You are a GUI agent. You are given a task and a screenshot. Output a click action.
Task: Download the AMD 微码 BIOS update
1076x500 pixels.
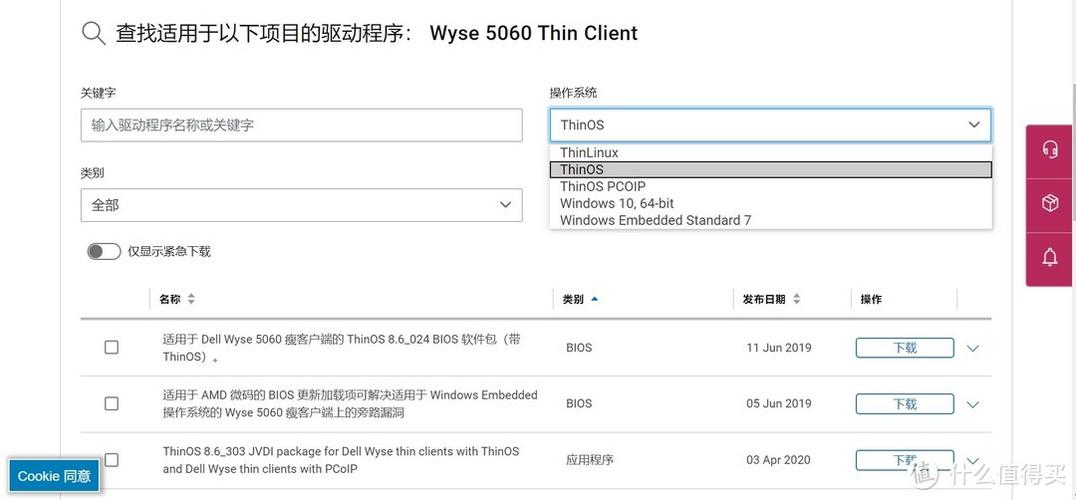(x=904, y=404)
